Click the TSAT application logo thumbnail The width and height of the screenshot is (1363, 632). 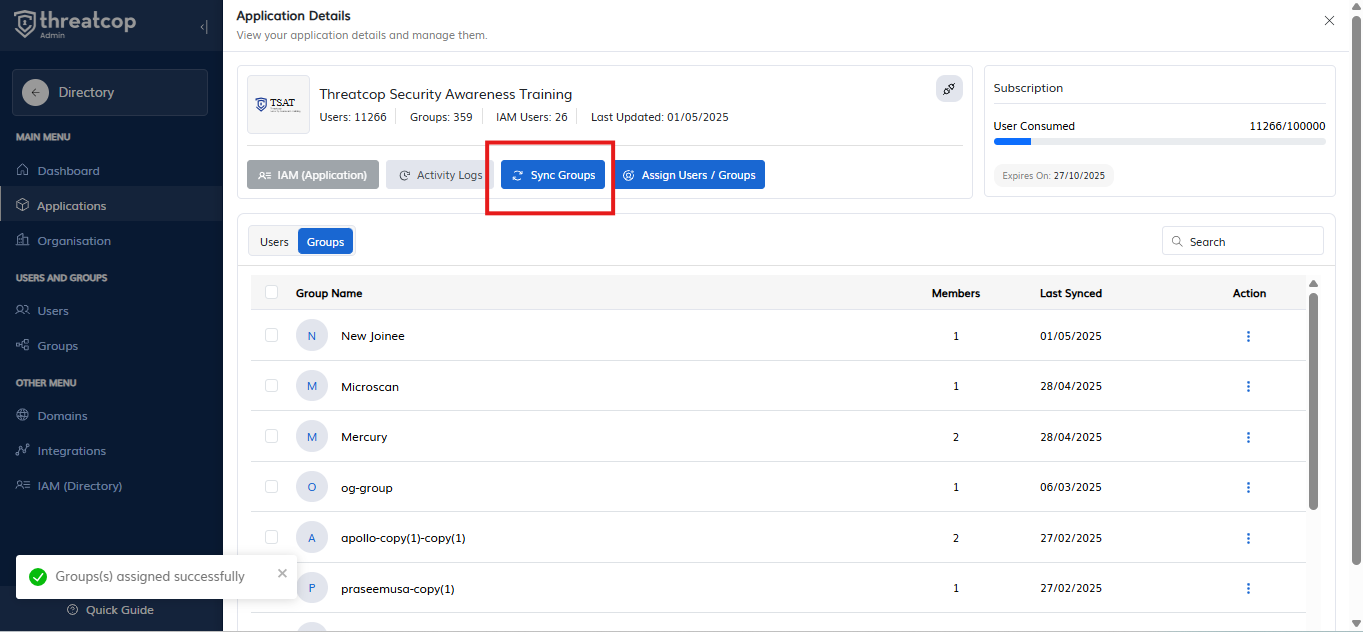tap(278, 104)
